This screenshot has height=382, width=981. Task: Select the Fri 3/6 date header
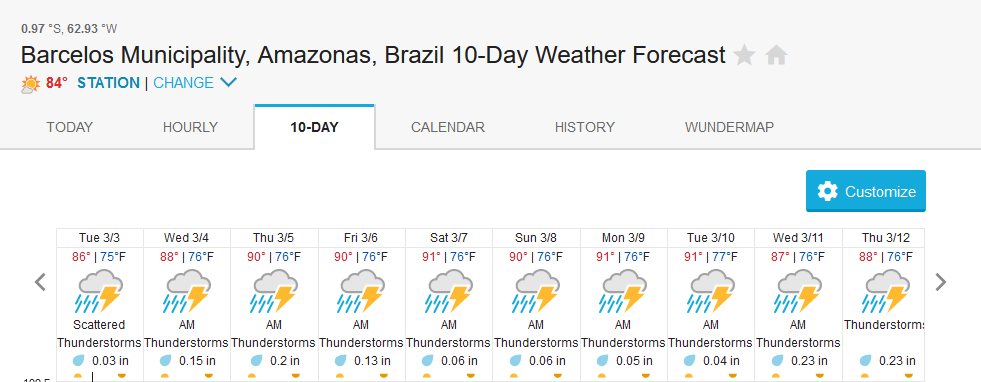pos(361,238)
